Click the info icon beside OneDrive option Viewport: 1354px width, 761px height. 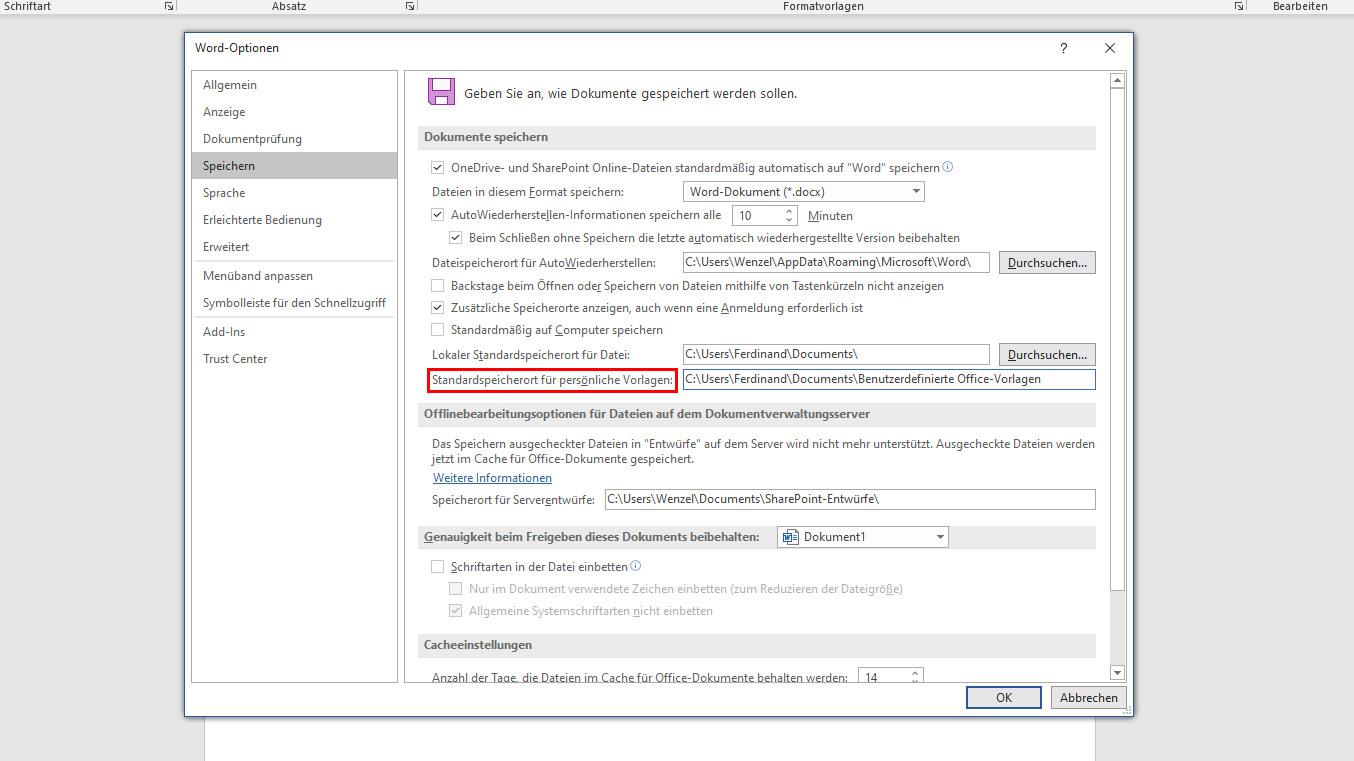pos(948,167)
